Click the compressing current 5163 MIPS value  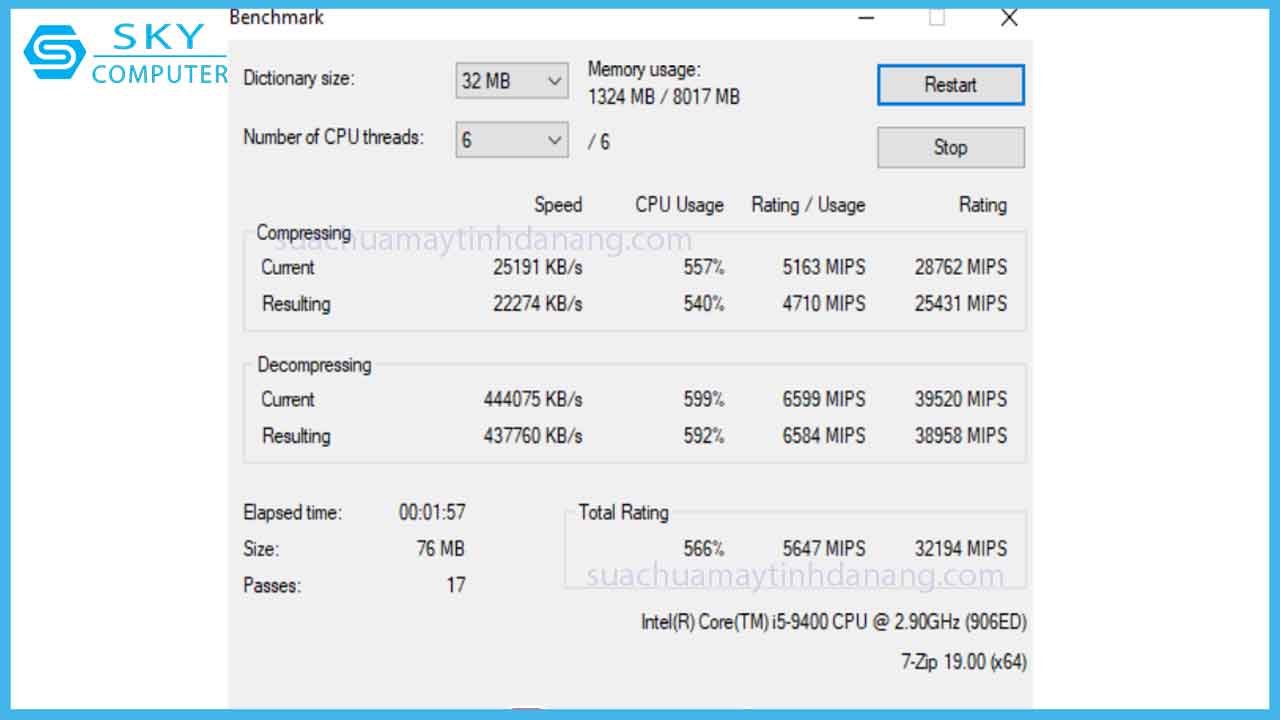(824, 267)
